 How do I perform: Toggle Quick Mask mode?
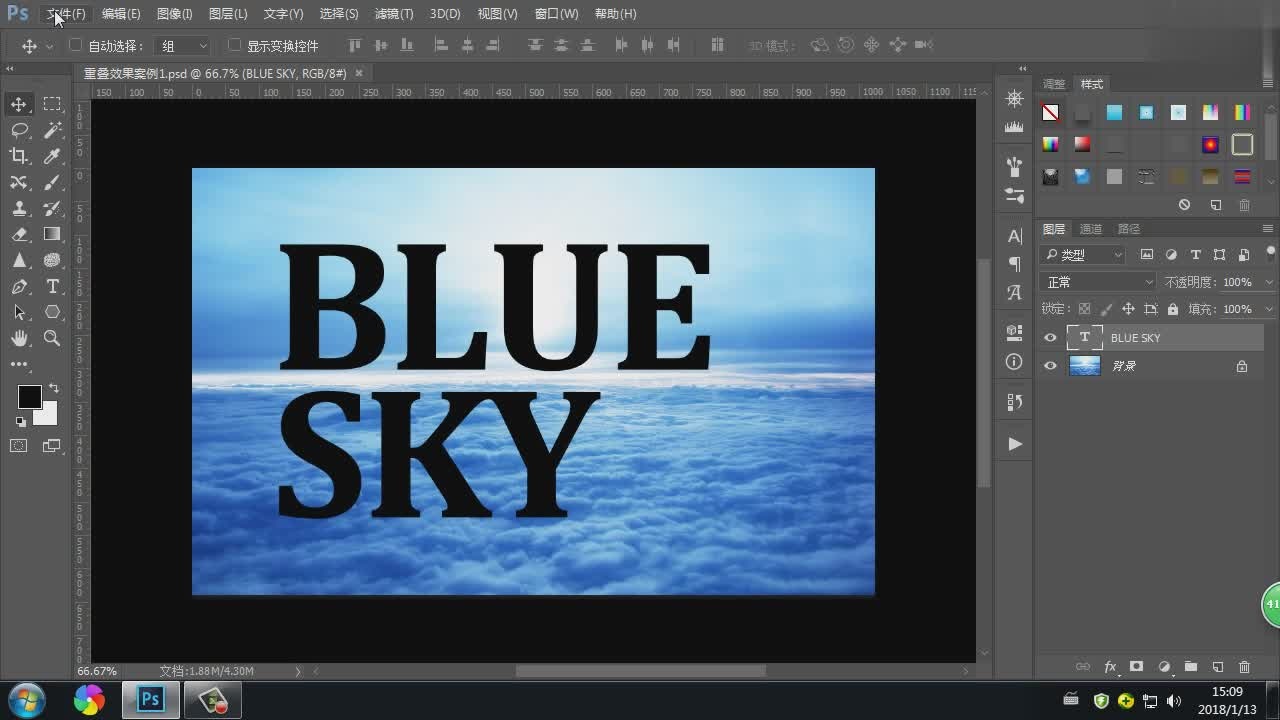(x=19, y=446)
